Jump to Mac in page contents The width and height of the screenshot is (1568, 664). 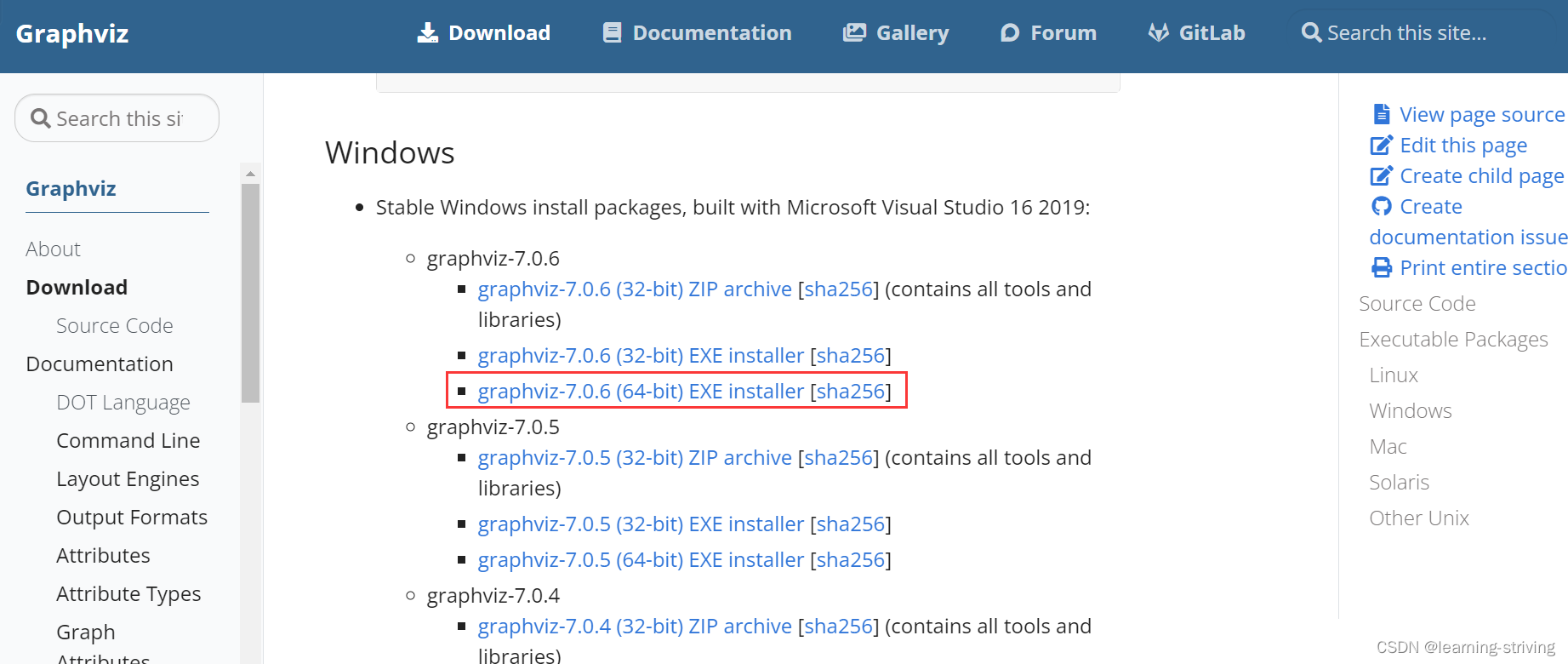1388,446
